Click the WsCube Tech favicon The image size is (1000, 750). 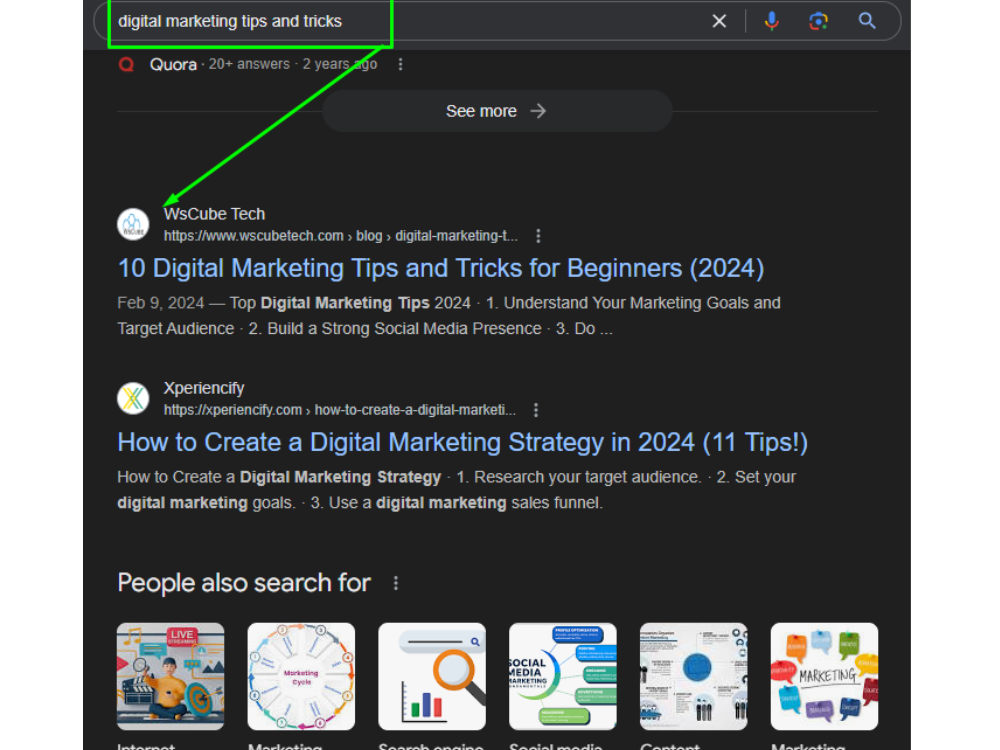coord(133,224)
